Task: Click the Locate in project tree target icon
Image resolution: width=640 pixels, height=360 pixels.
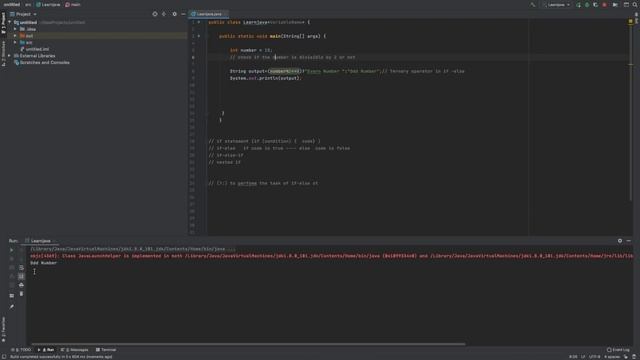Action: pyautogui.click(x=155, y=14)
